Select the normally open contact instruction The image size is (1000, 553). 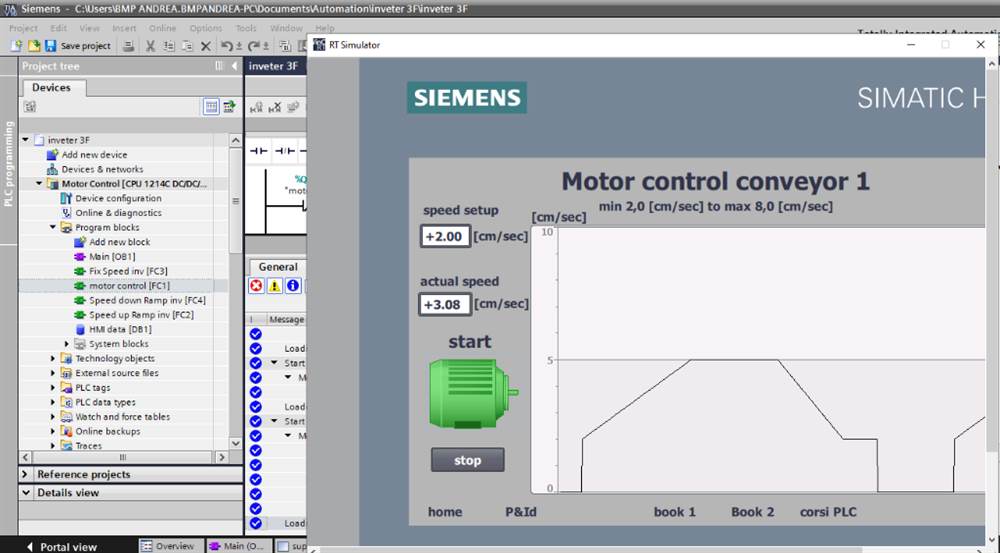(258, 151)
